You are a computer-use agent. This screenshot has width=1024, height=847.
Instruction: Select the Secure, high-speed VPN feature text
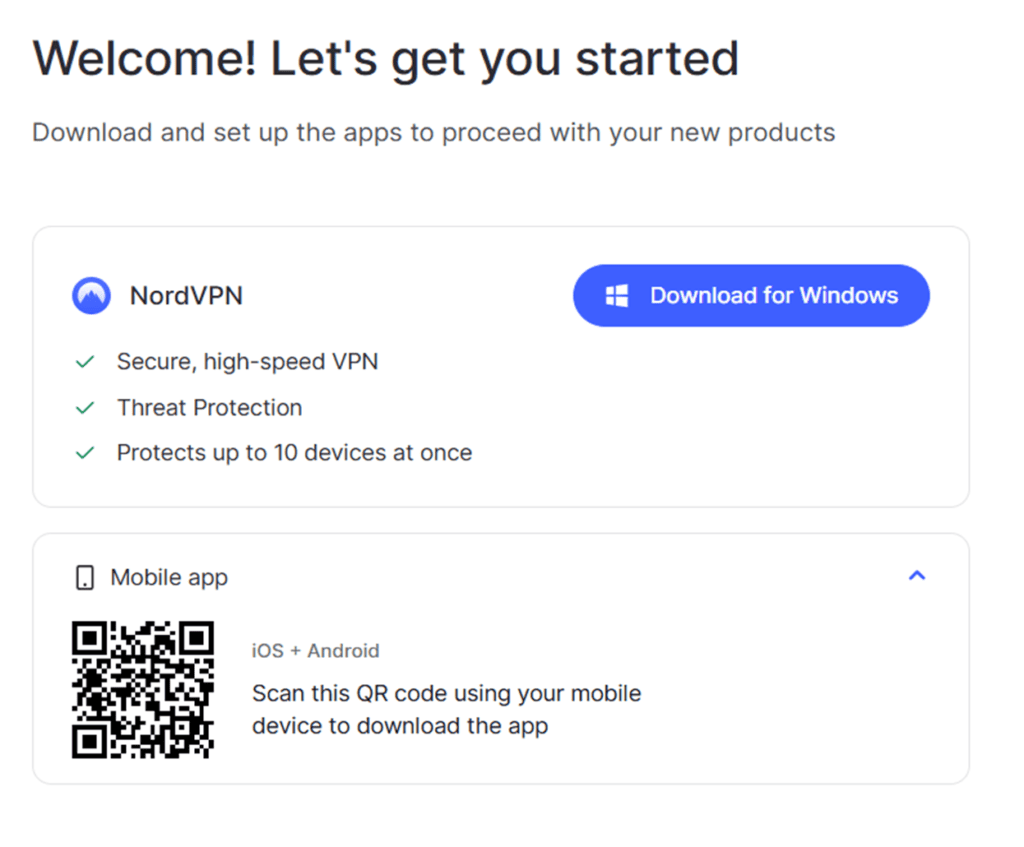pyautogui.click(x=247, y=362)
